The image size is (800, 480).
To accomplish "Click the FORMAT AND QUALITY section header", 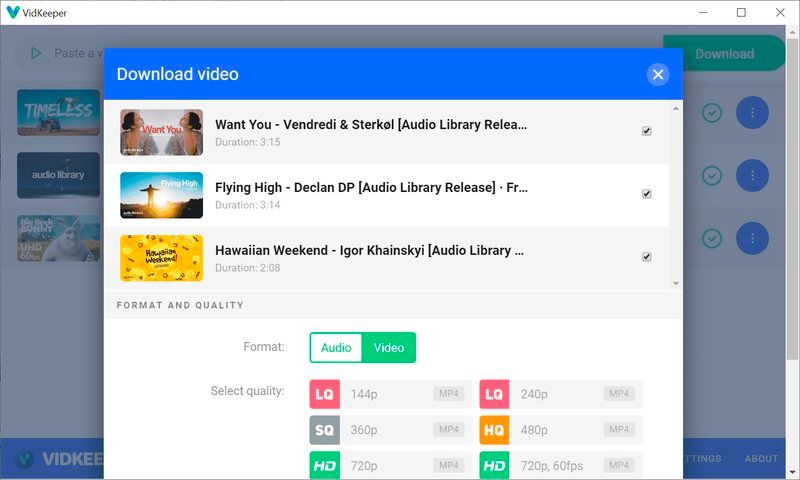I will tap(180, 305).
